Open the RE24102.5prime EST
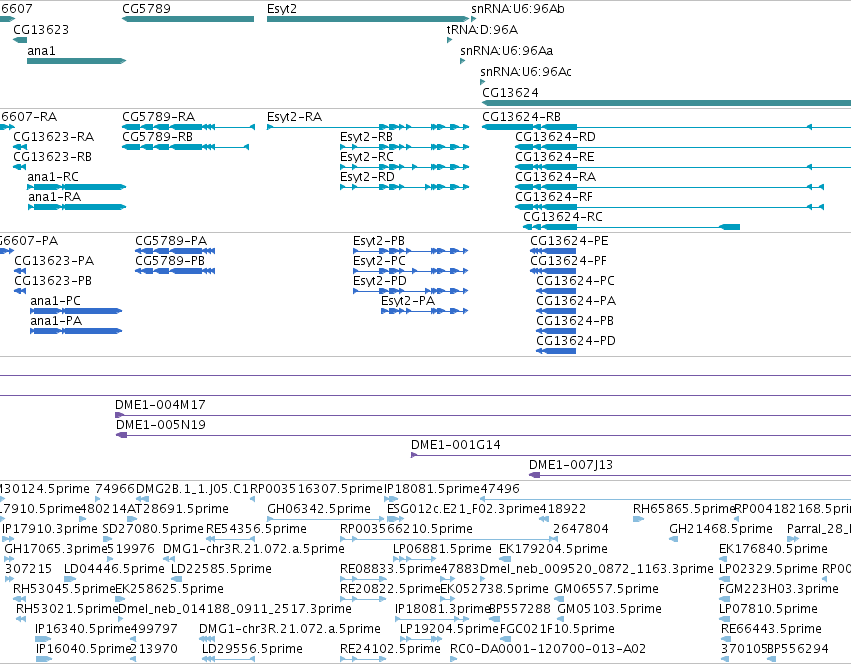 [x=363, y=659]
